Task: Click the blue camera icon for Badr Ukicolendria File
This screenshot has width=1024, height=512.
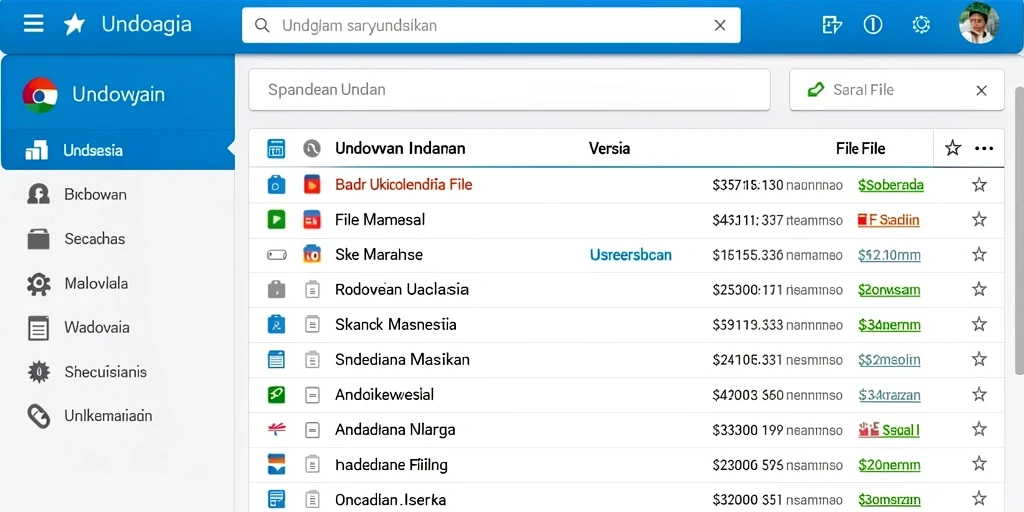Action: (x=276, y=185)
